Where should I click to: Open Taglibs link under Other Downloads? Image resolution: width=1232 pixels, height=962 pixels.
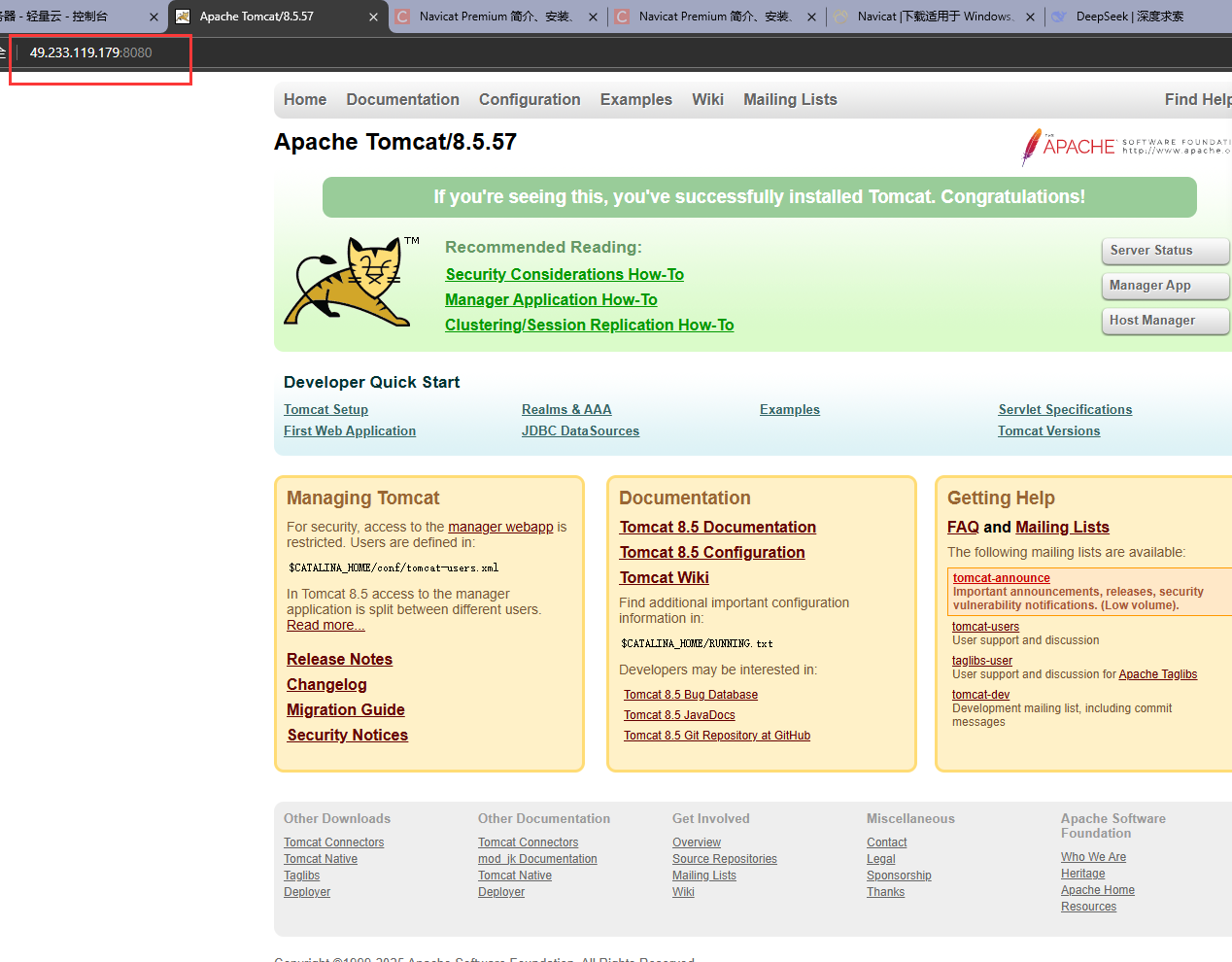click(x=301, y=876)
